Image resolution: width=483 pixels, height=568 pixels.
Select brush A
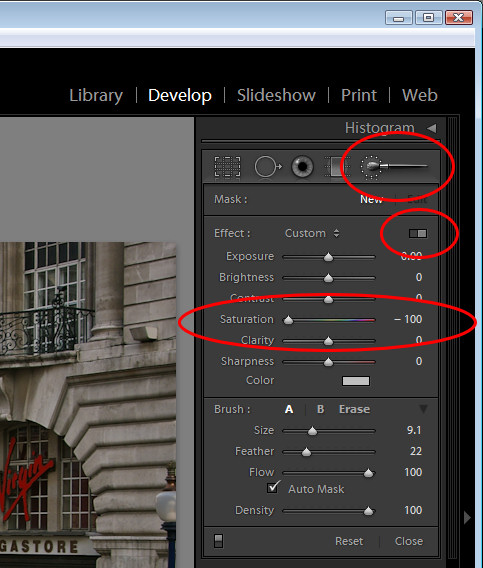tap(289, 409)
